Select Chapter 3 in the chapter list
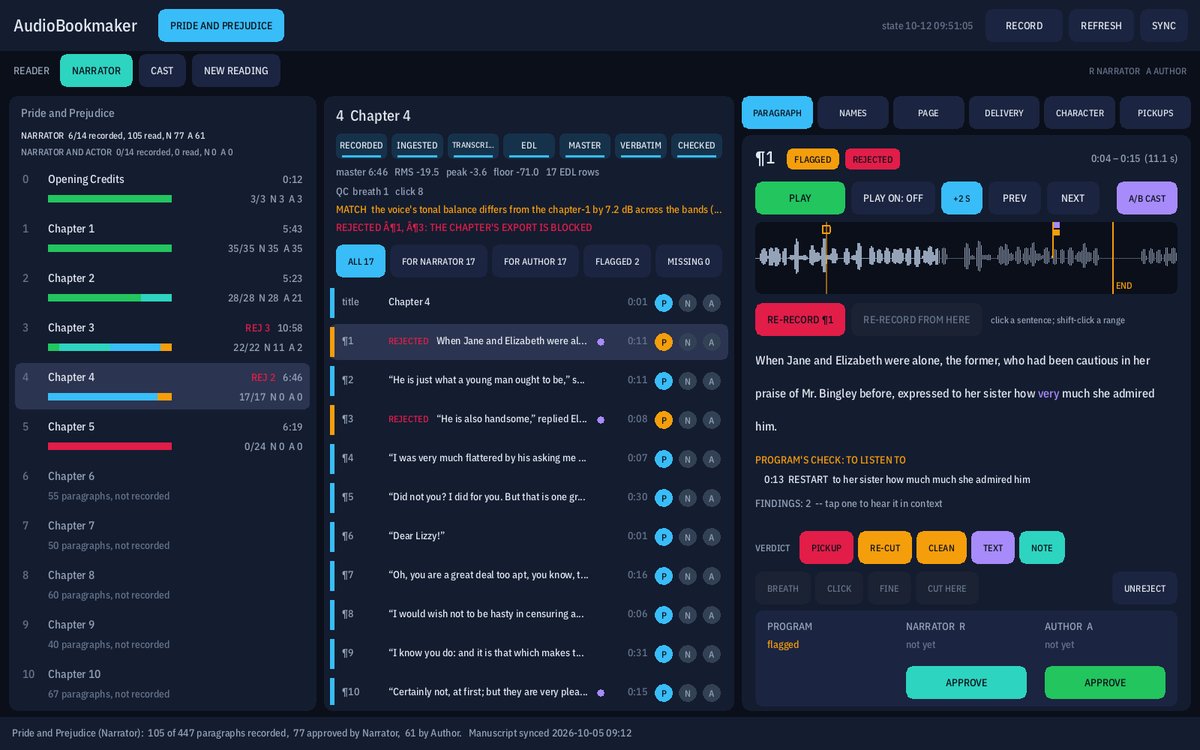The width and height of the screenshot is (1200, 750). point(162,337)
